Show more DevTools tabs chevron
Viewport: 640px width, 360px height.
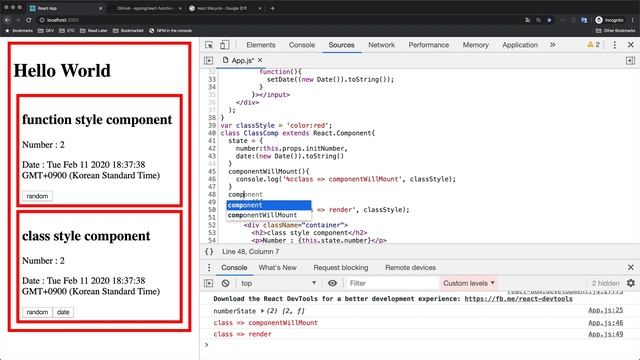tap(553, 45)
